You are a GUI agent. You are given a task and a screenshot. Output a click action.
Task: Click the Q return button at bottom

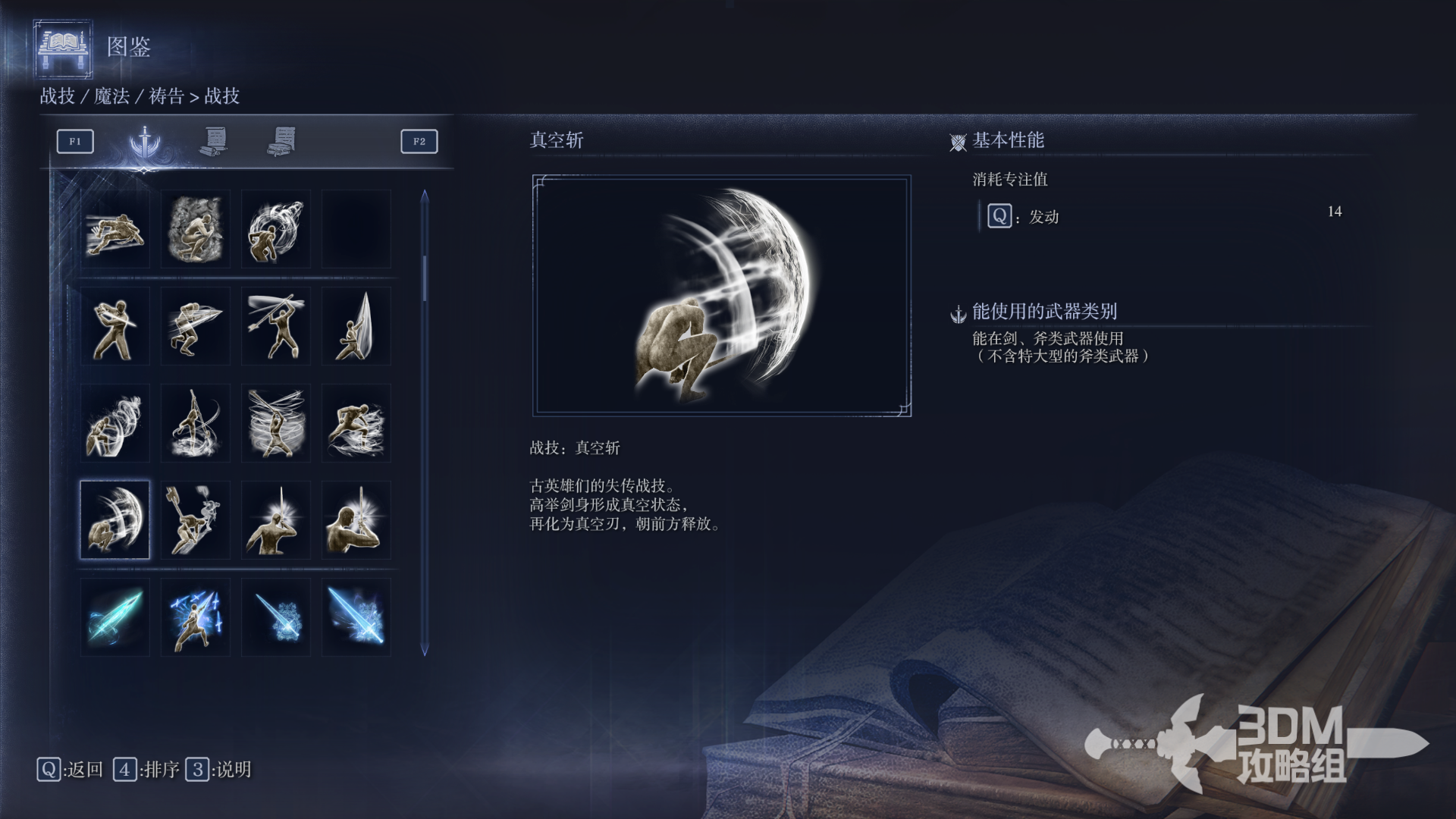click(70, 770)
